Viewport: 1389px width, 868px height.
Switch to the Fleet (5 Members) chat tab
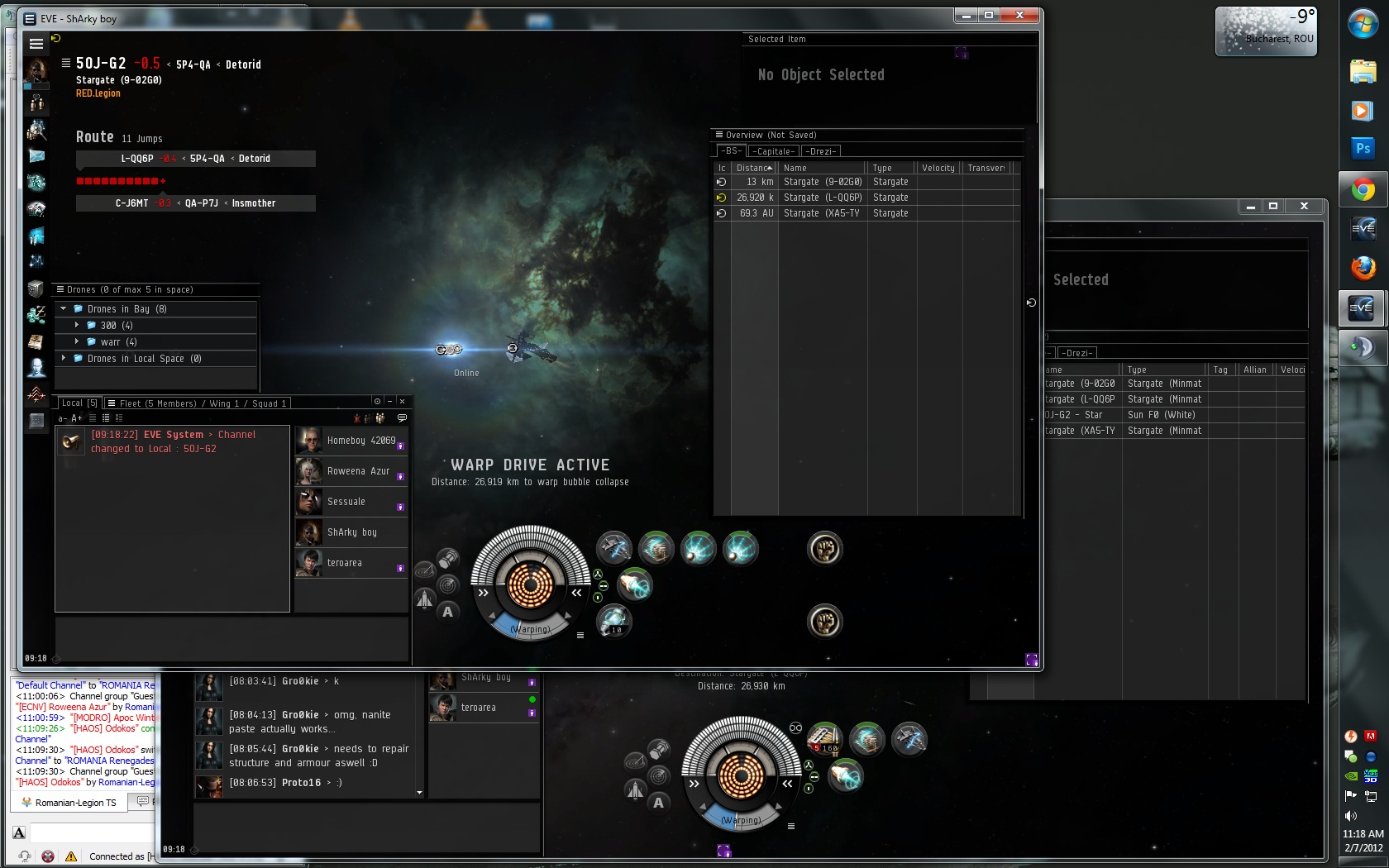pyautogui.click(x=197, y=403)
